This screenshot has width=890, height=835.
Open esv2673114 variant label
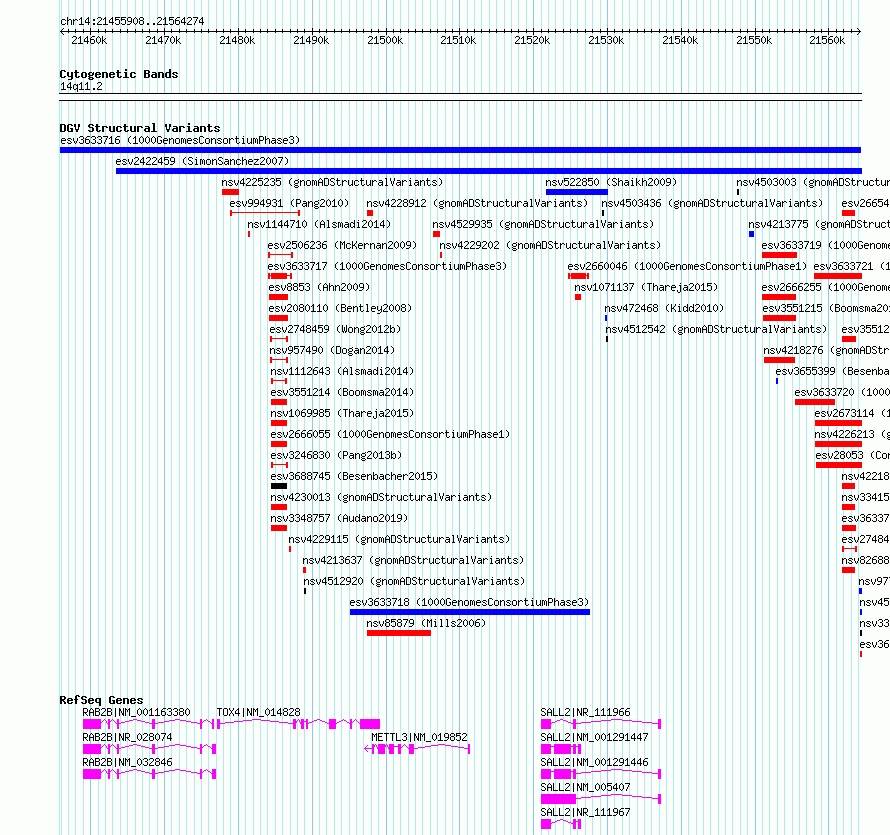pos(852,413)
